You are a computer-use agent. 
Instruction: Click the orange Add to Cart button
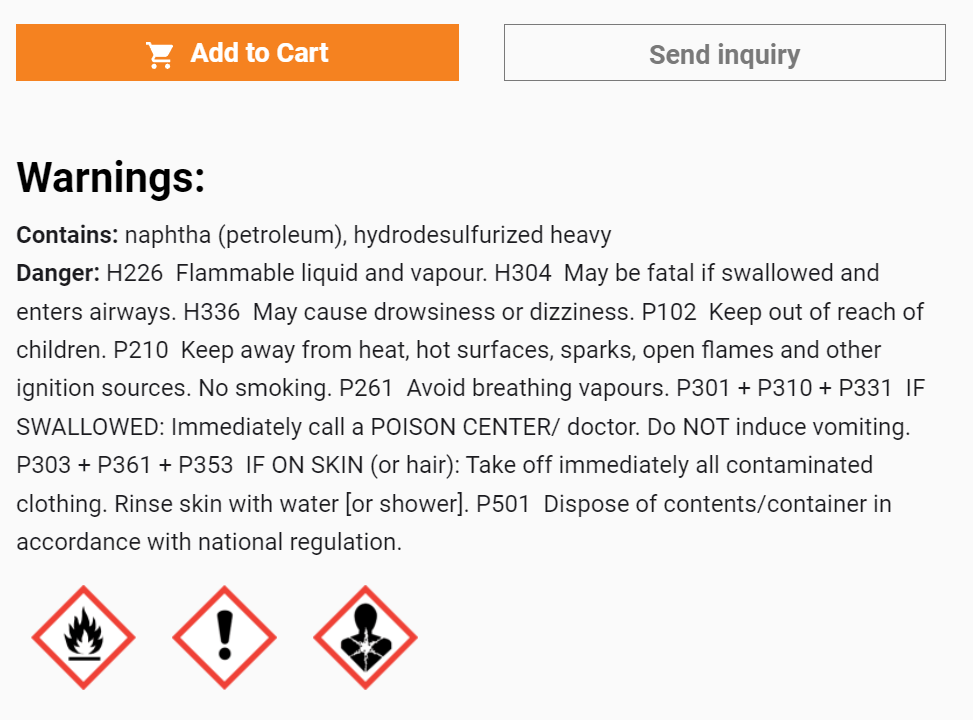click(237, 53)
